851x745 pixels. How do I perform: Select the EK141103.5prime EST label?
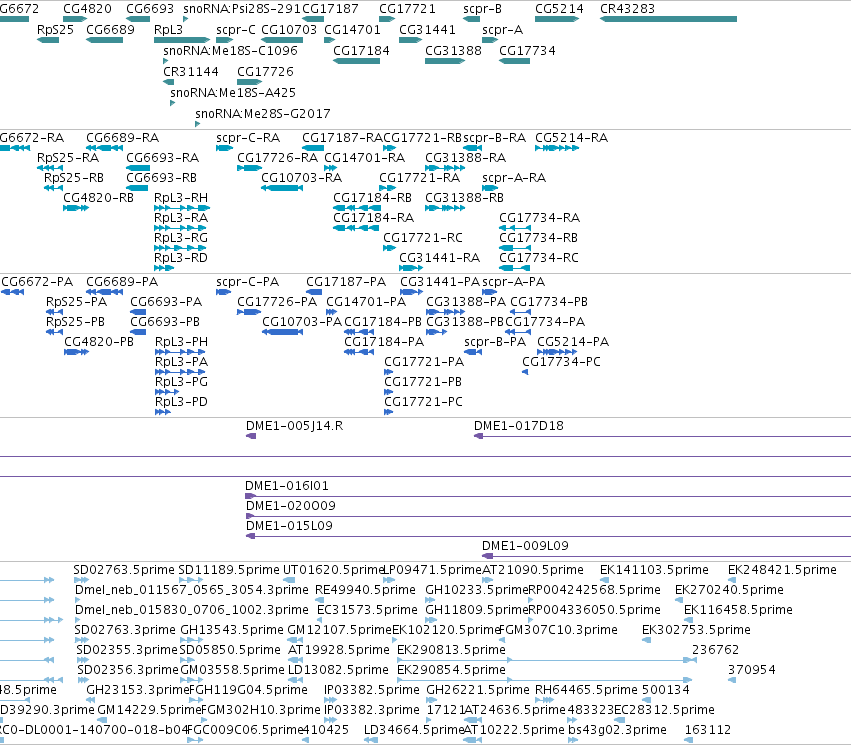click(654, 570)
